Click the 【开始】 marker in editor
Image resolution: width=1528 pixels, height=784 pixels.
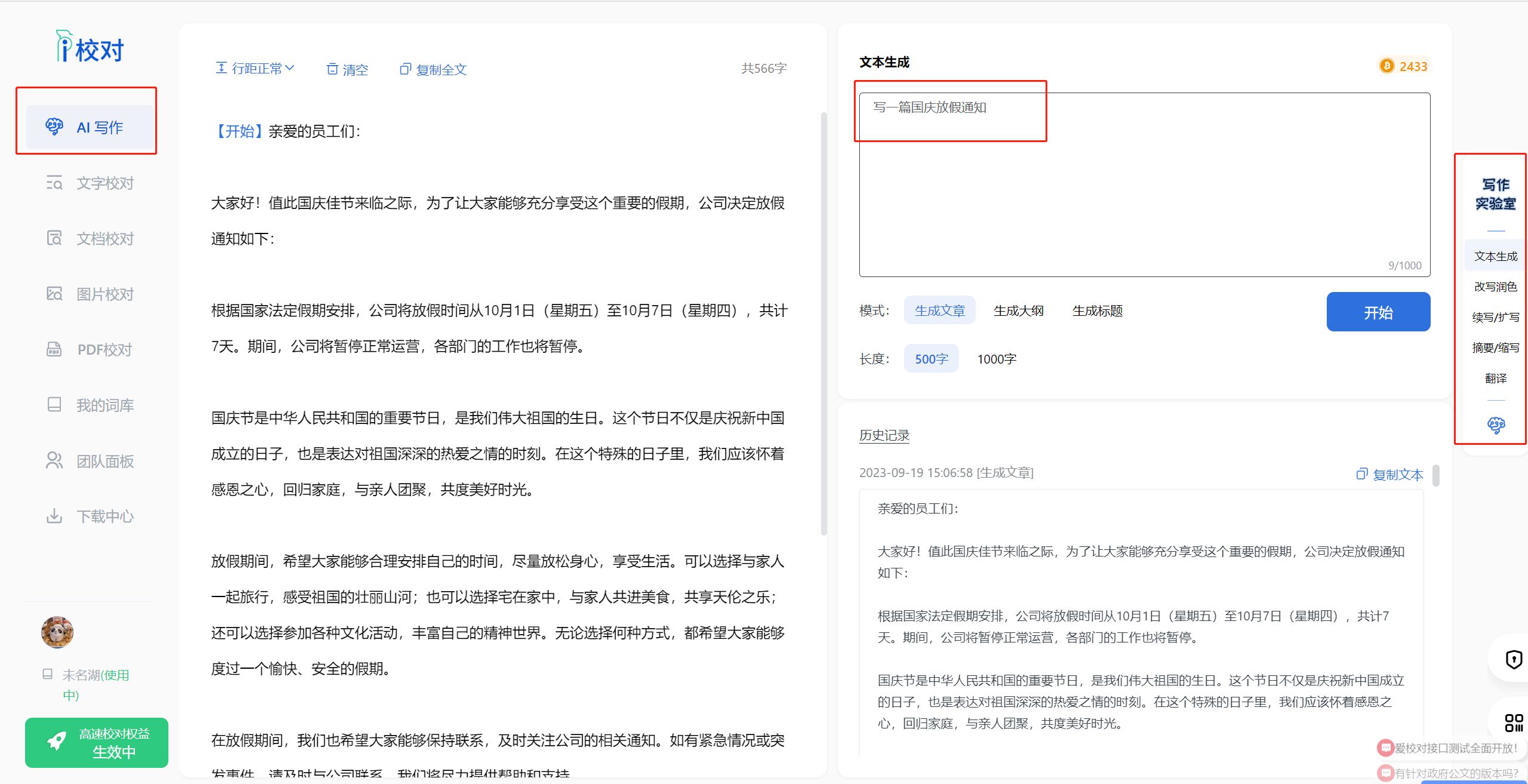click(239, 131)
